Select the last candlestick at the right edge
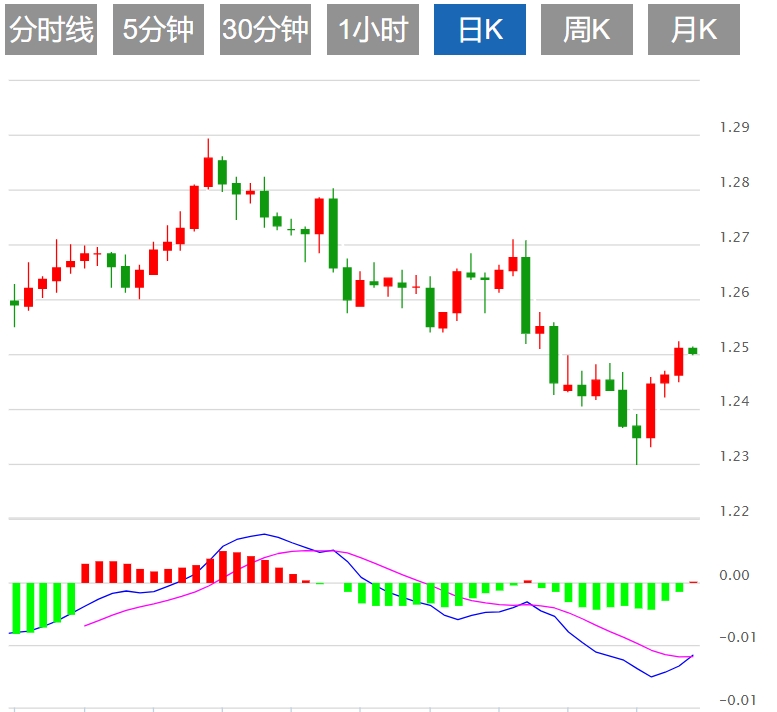The height and width of the screenshot is (712, 777). (692, 350)
